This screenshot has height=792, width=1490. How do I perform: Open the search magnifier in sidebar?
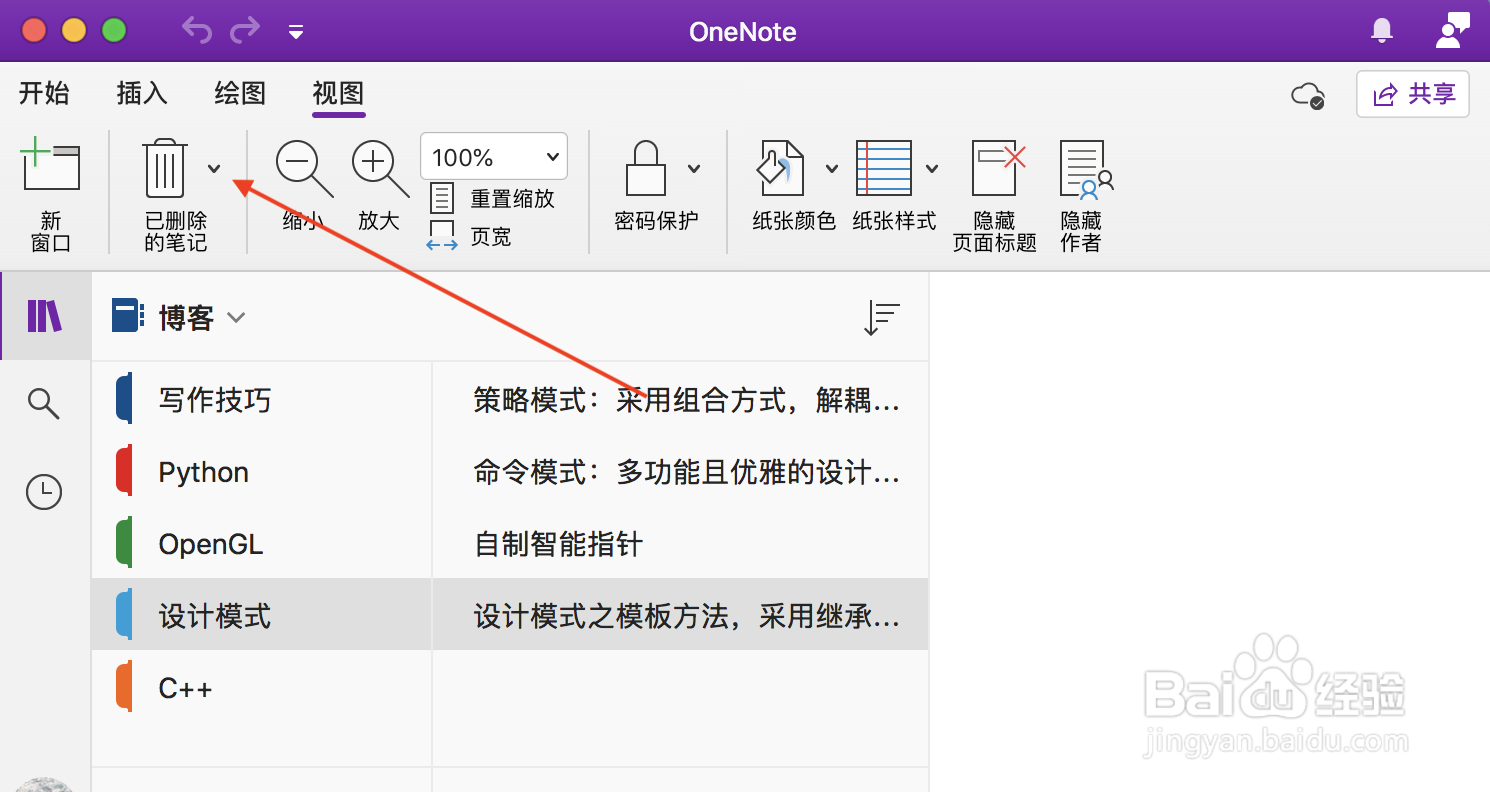point(44,403)
